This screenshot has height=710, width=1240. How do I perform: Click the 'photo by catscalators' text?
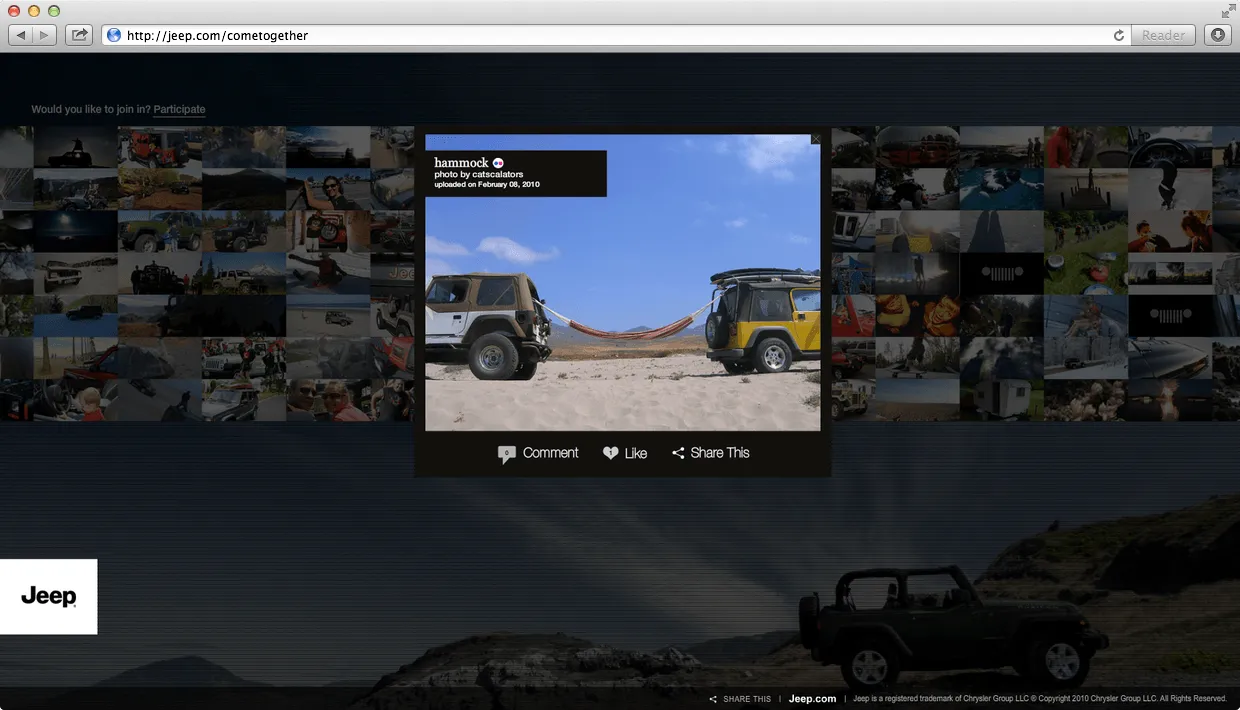click(x=478, y=175)
